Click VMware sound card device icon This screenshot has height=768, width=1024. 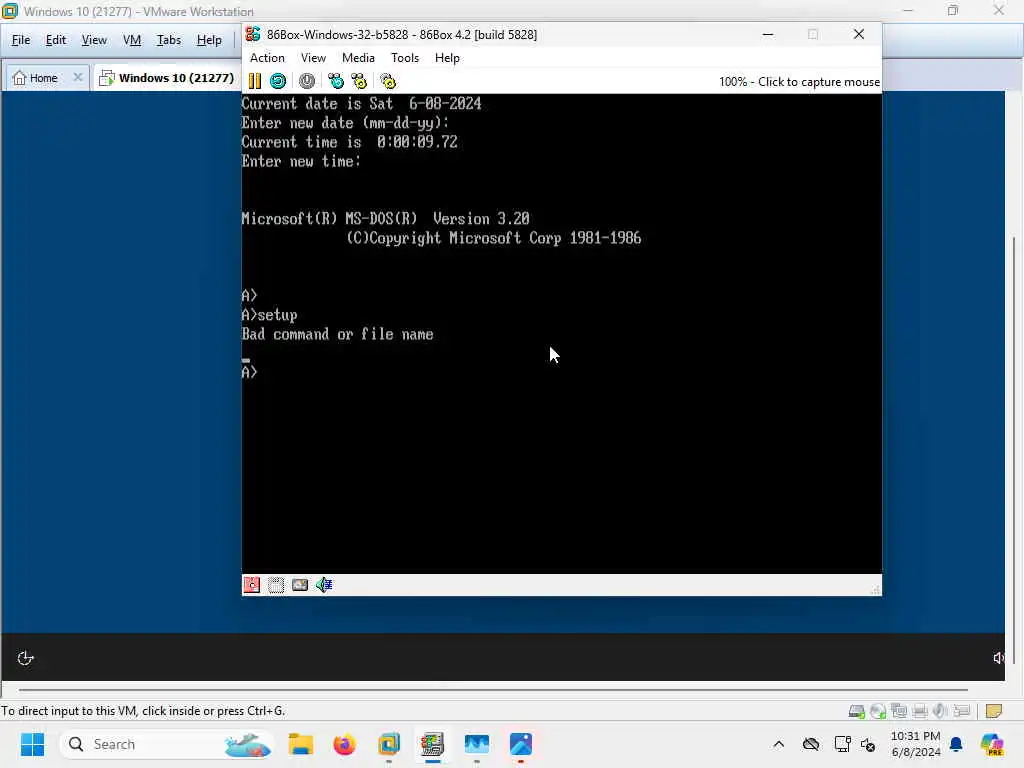(940, 711)
